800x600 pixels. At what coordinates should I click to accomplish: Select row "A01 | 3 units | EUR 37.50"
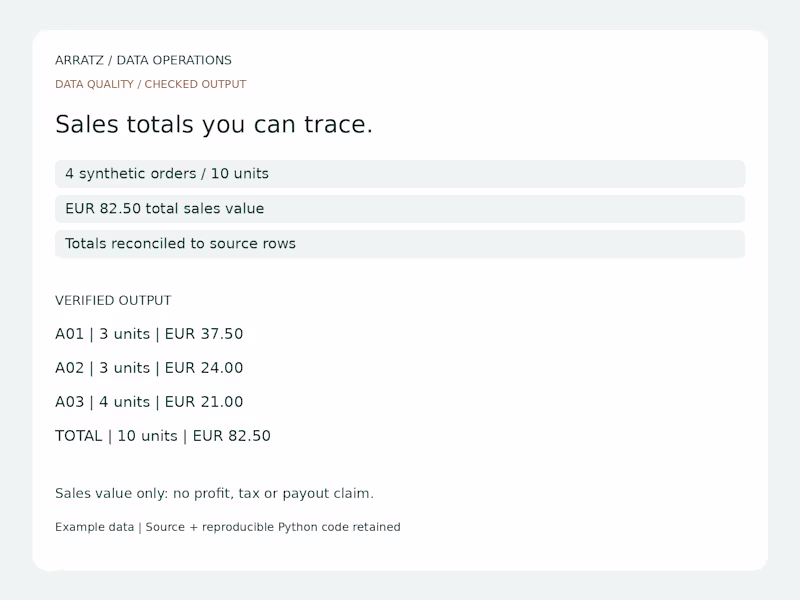[149, 334]
